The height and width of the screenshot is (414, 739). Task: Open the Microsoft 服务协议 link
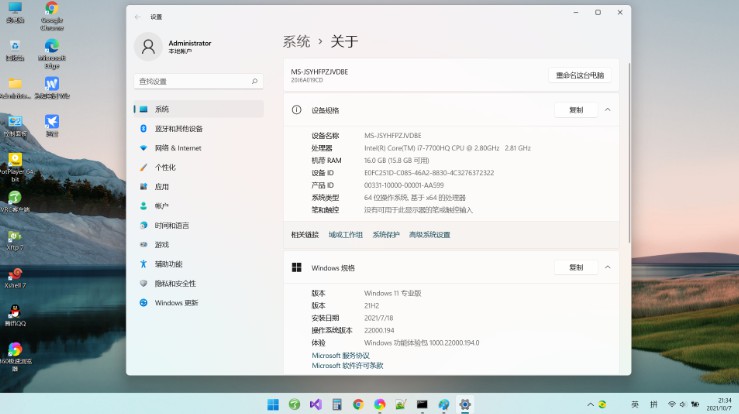click(340, 355)
